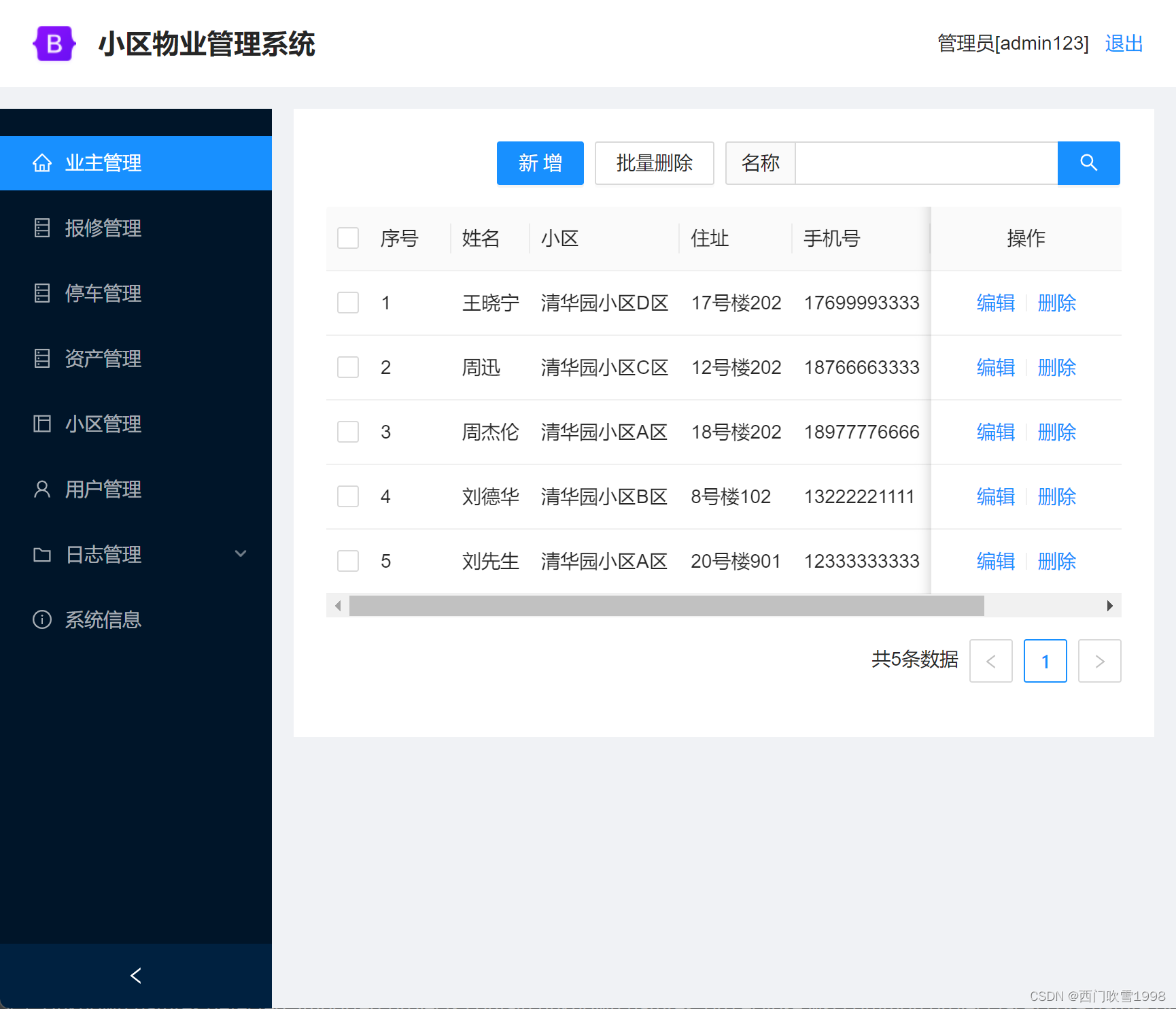Click the 小区 column header
This screenshot has height=1009, width=1176.
click(x=560, y=238)
